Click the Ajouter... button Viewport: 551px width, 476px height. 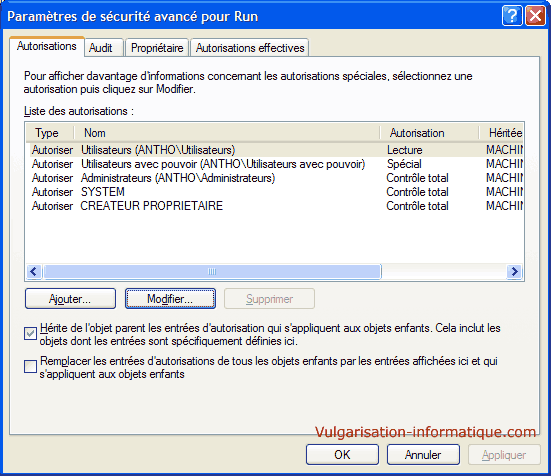70,299
